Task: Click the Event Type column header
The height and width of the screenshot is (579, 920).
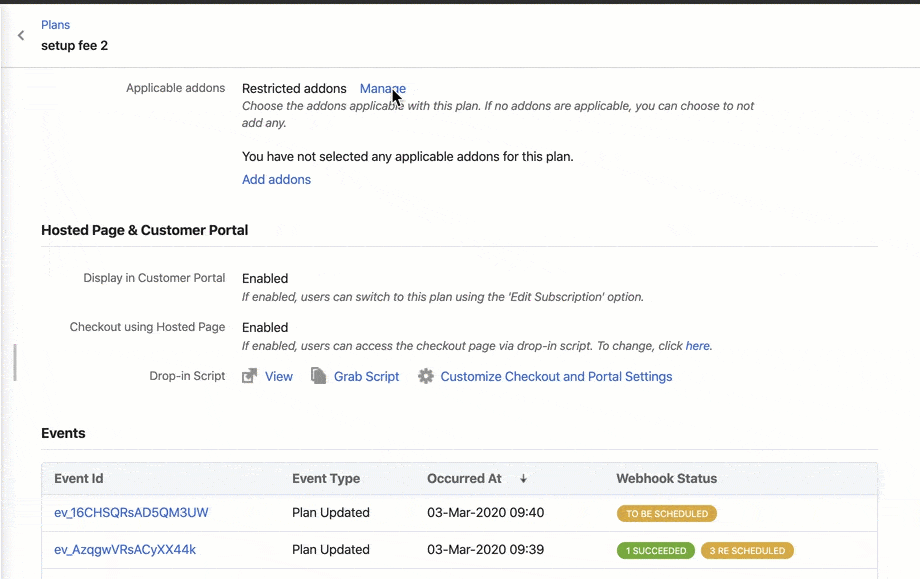Action: click(x=326, y=479)
